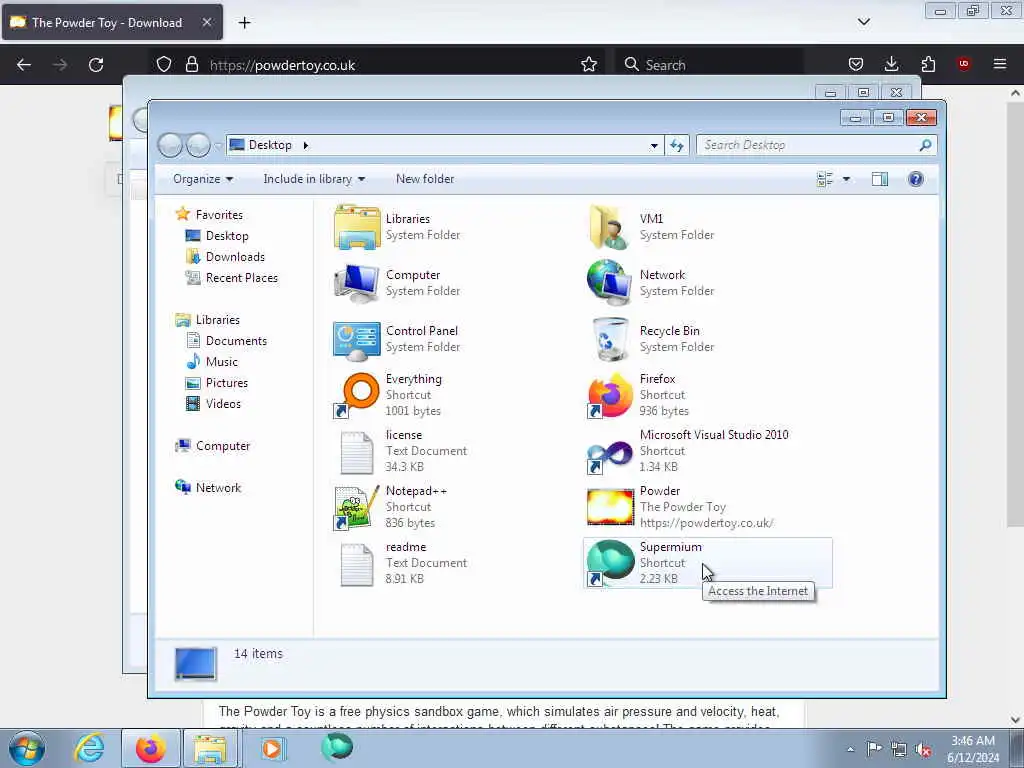The image size is (1024, 768).
Task: Open the Windows Start orb
Action: click(x=27, y=748)
